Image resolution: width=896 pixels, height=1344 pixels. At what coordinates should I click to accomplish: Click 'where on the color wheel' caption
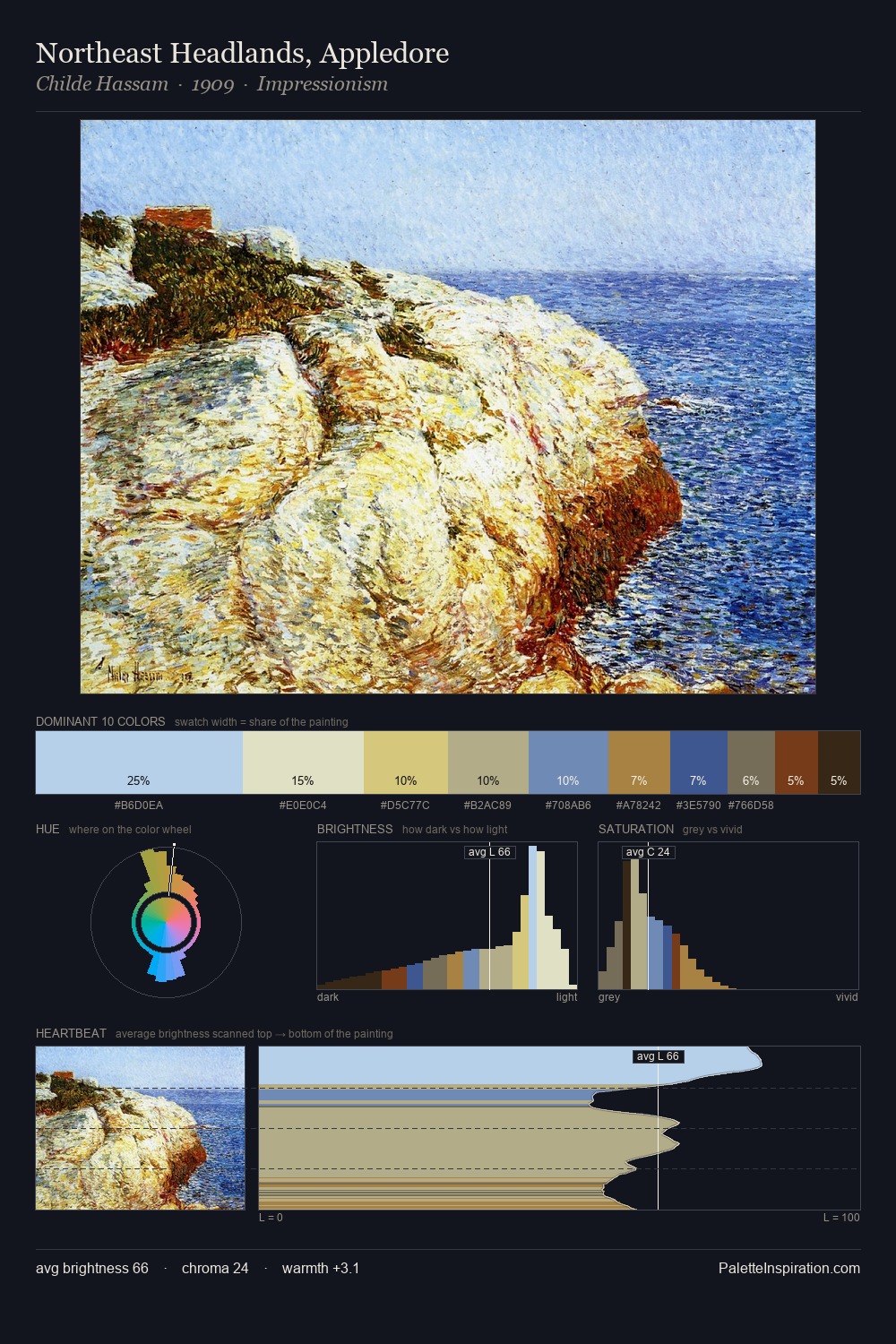point(130,830)
